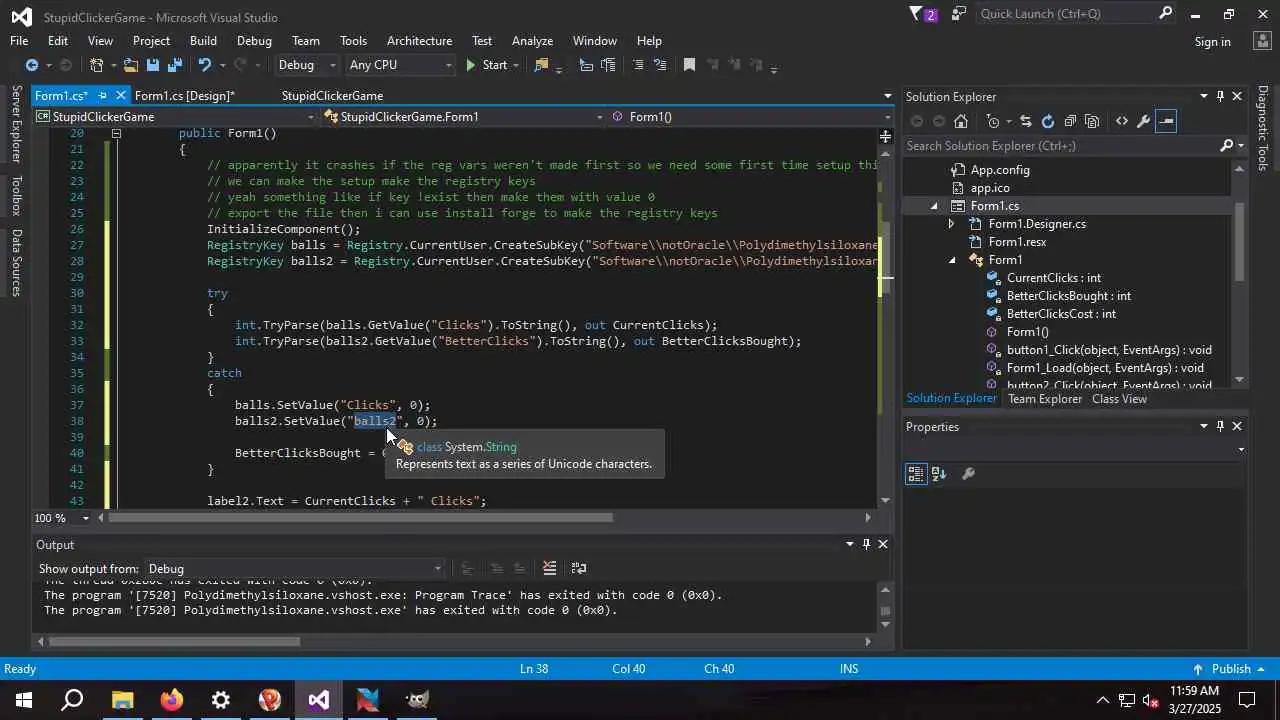Click the feedback icon in title bar
The image size is (1280, 720).
(959, 14)
